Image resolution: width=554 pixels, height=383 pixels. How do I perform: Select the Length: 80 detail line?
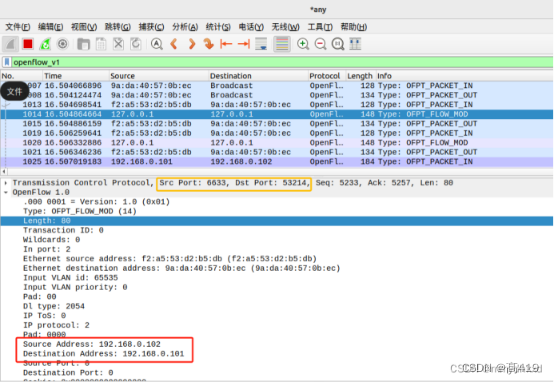277,221
